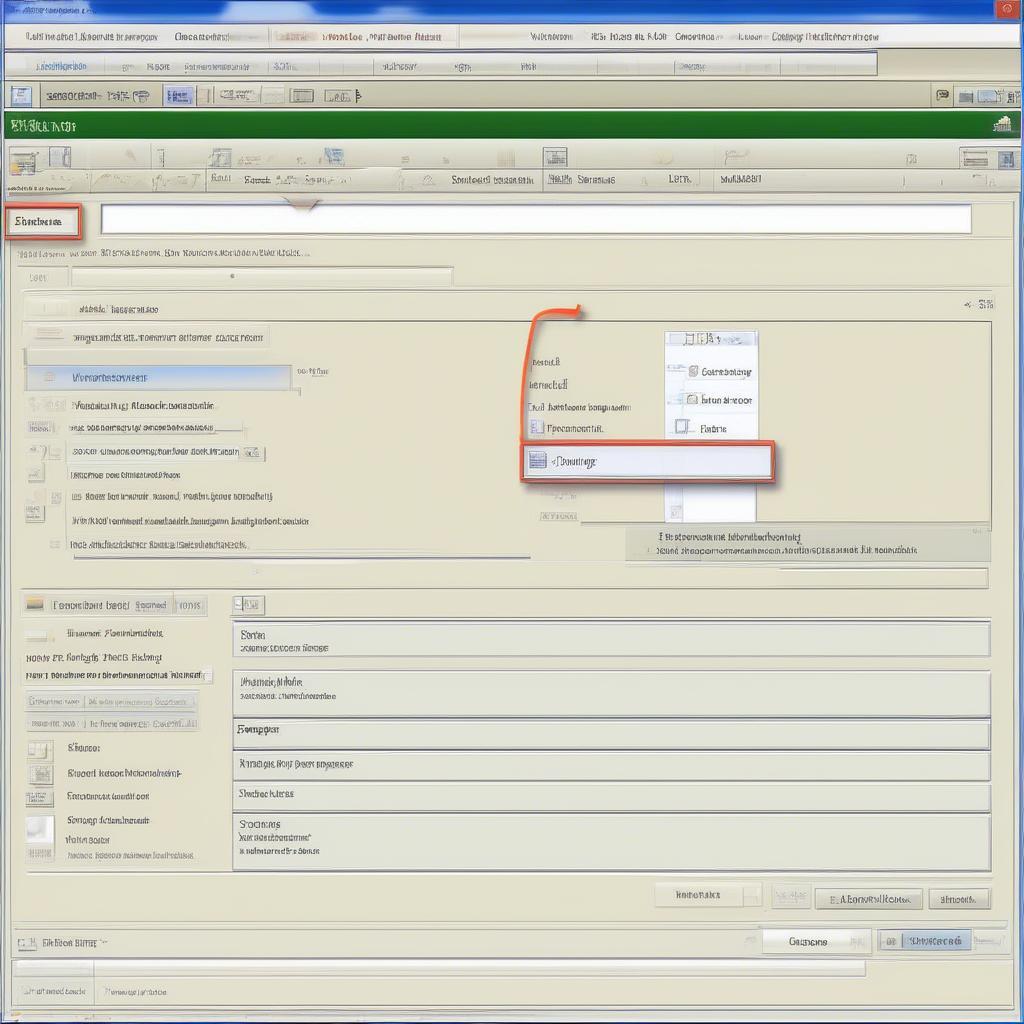The image size is (1024, 1024).
Task: Click the striped panel icon near the ribbon's right end
Action: 974,159
